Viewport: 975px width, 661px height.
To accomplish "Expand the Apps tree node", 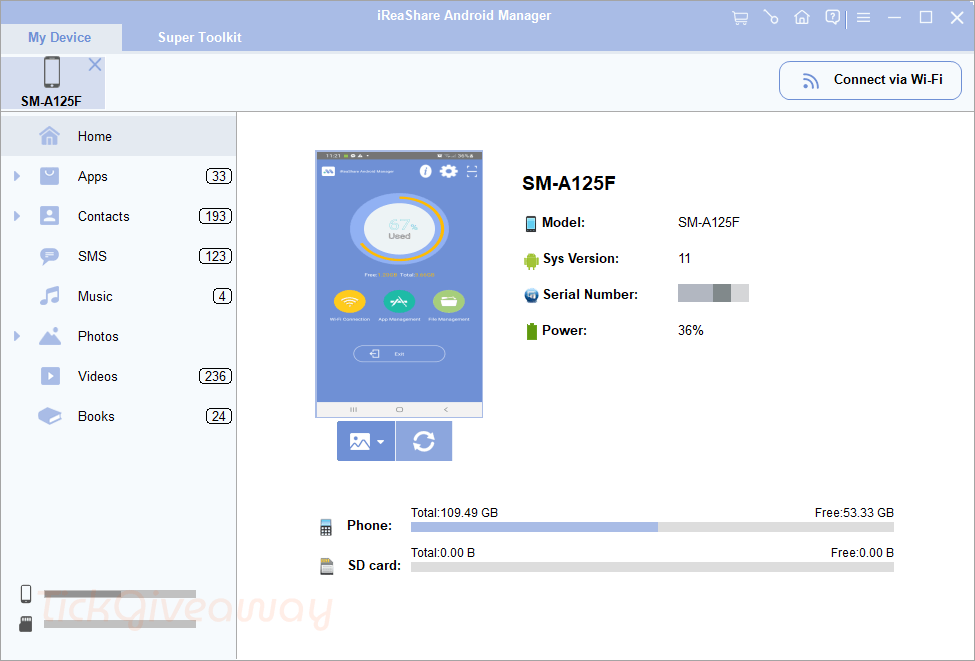I will point(17,177).
